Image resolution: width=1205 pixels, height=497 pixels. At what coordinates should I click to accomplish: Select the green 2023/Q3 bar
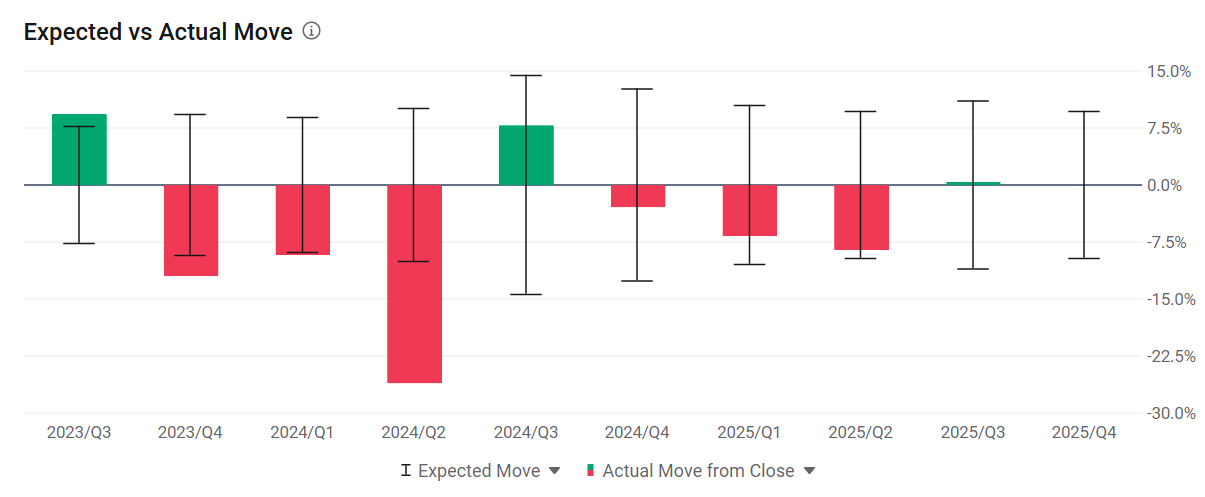(79, 150)
